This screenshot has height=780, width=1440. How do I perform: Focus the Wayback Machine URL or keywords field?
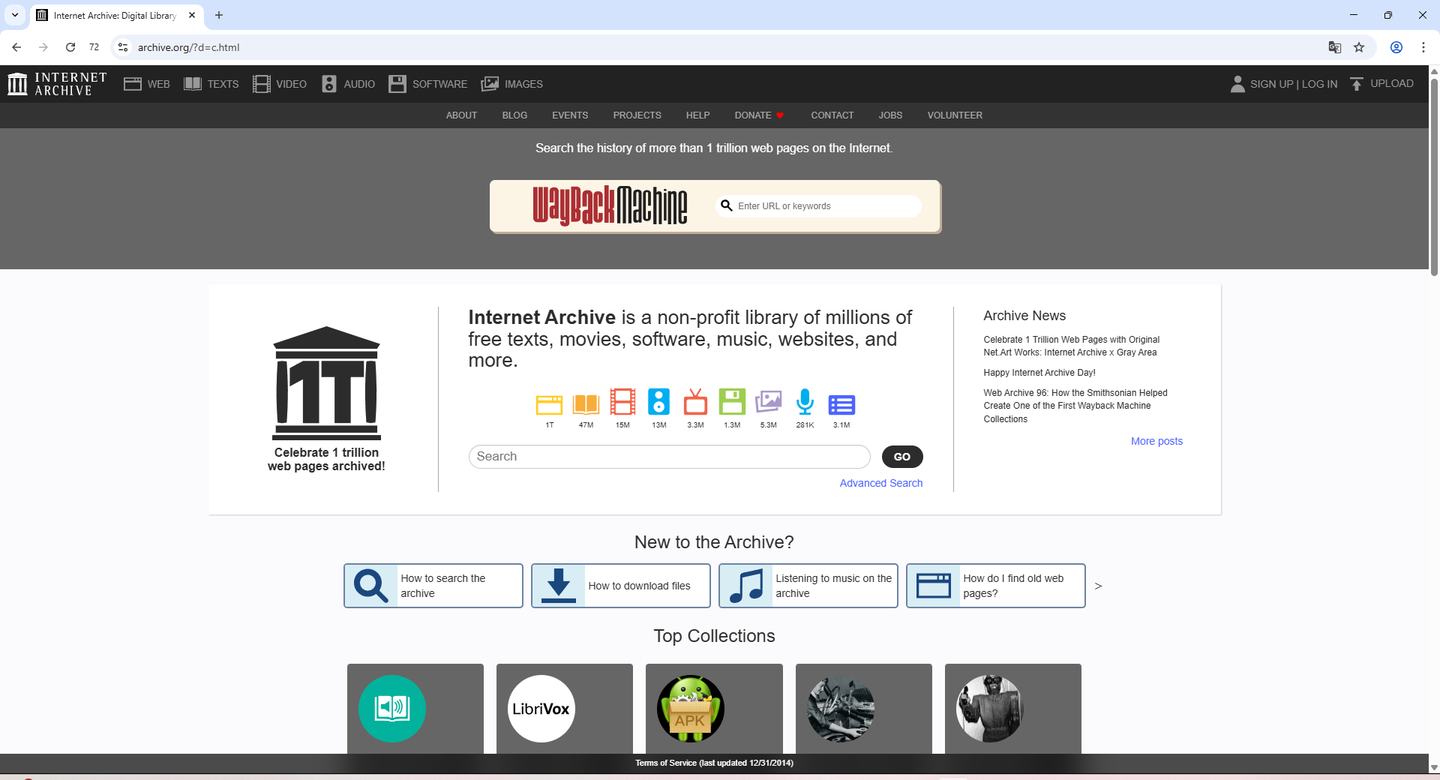click(819, 206)
